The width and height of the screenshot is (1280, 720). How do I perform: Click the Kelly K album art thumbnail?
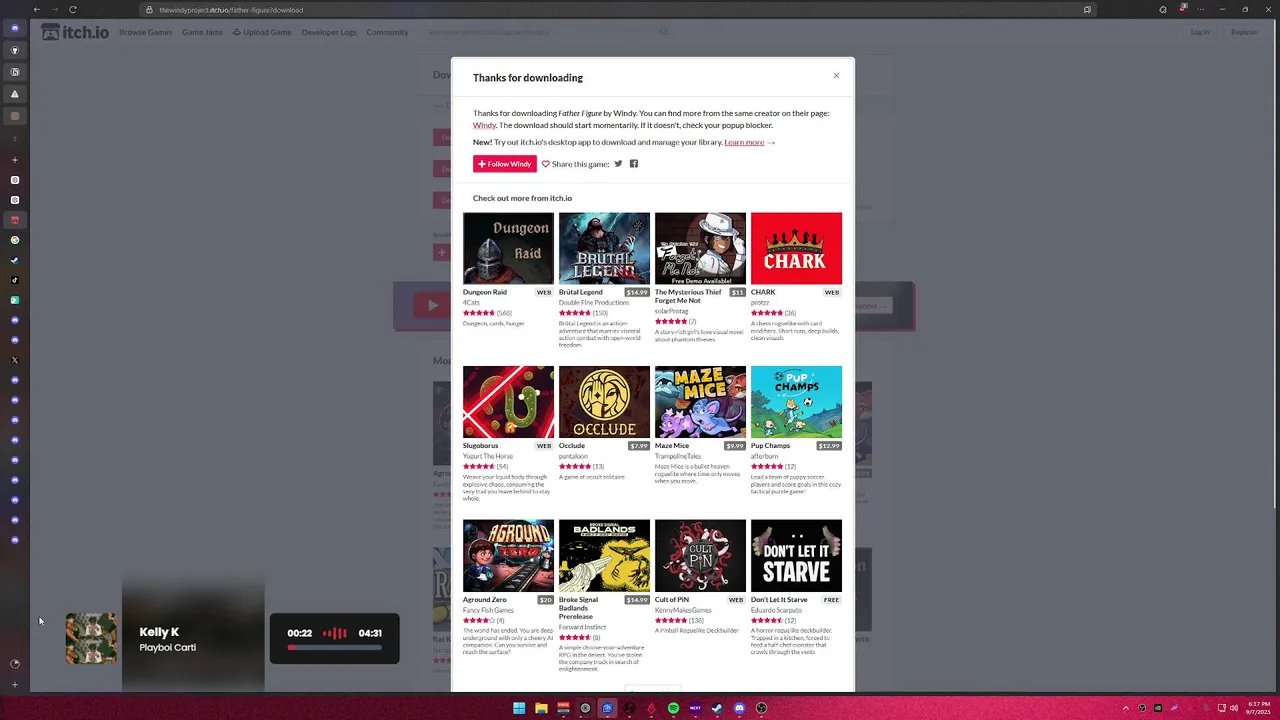click(x=91, y=638)
